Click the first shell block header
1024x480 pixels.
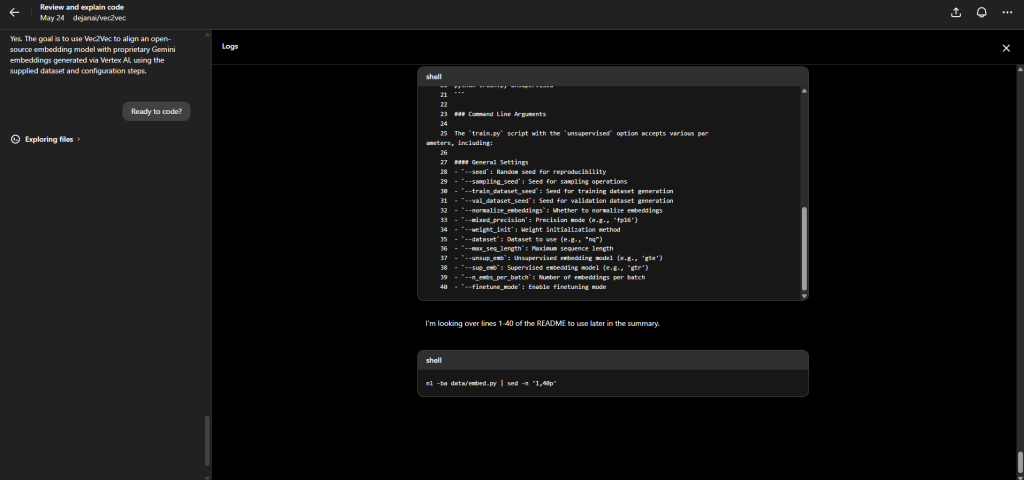[x=613, y=76]
